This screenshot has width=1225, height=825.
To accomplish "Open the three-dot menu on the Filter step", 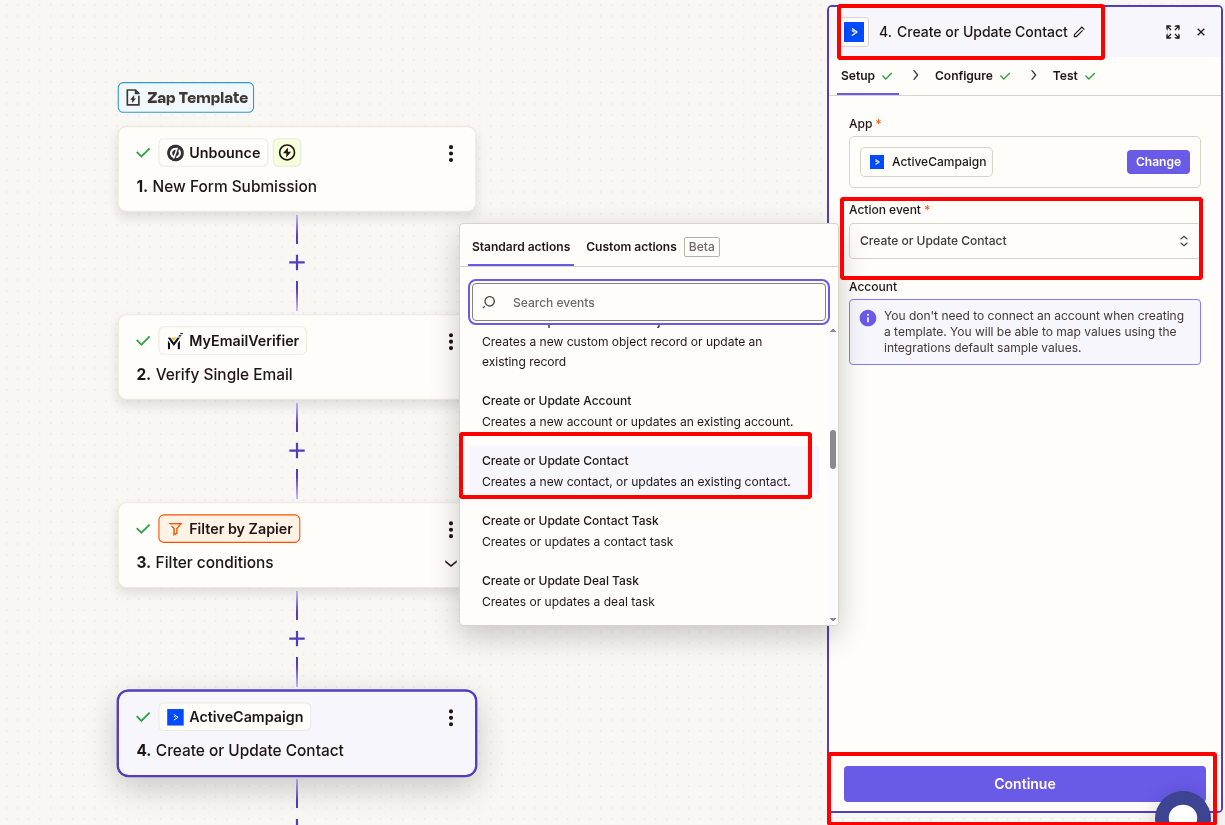I will [x=451, y=529].
